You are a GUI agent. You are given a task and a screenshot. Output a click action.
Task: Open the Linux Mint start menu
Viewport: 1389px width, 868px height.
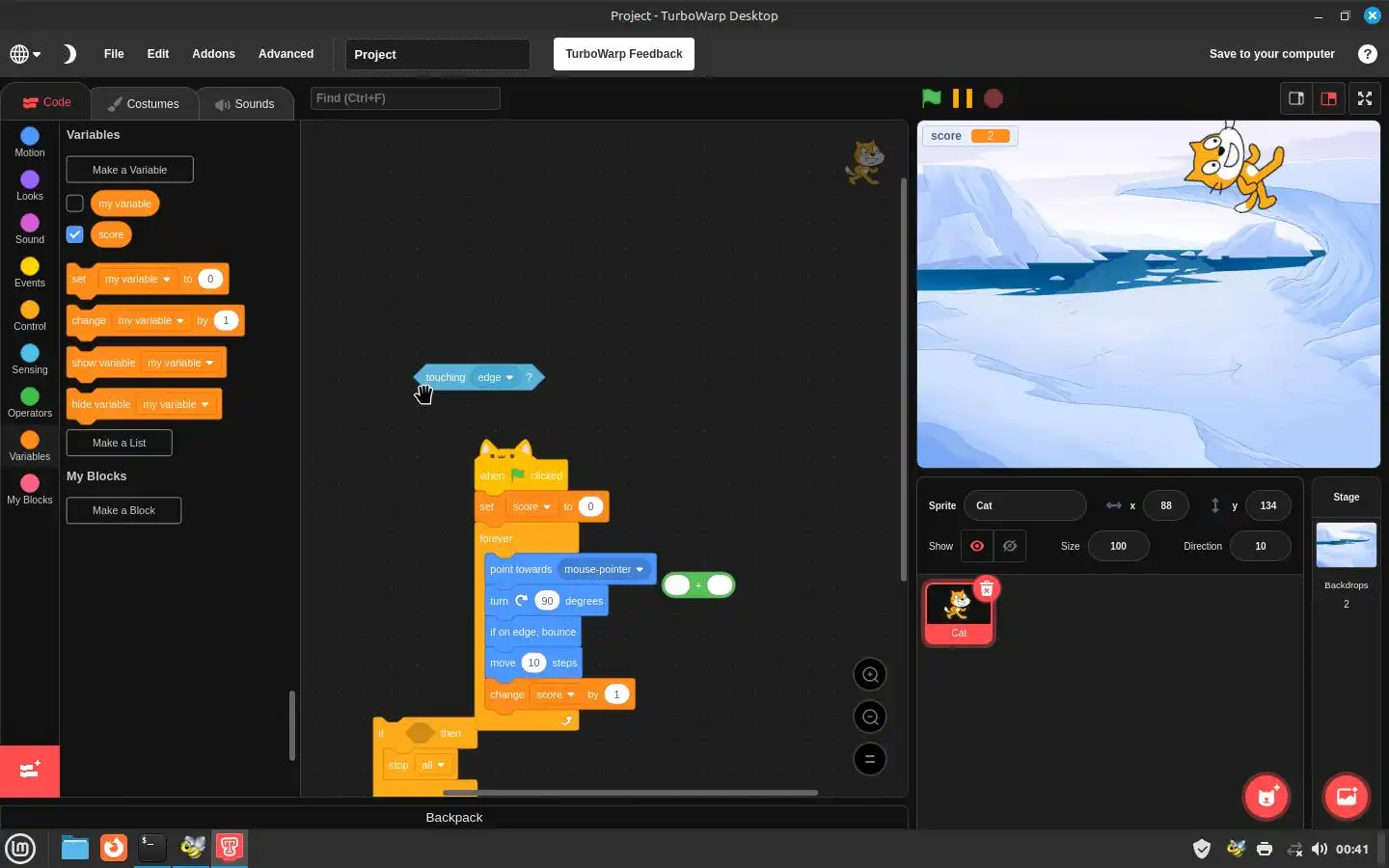tap(20, 849)
